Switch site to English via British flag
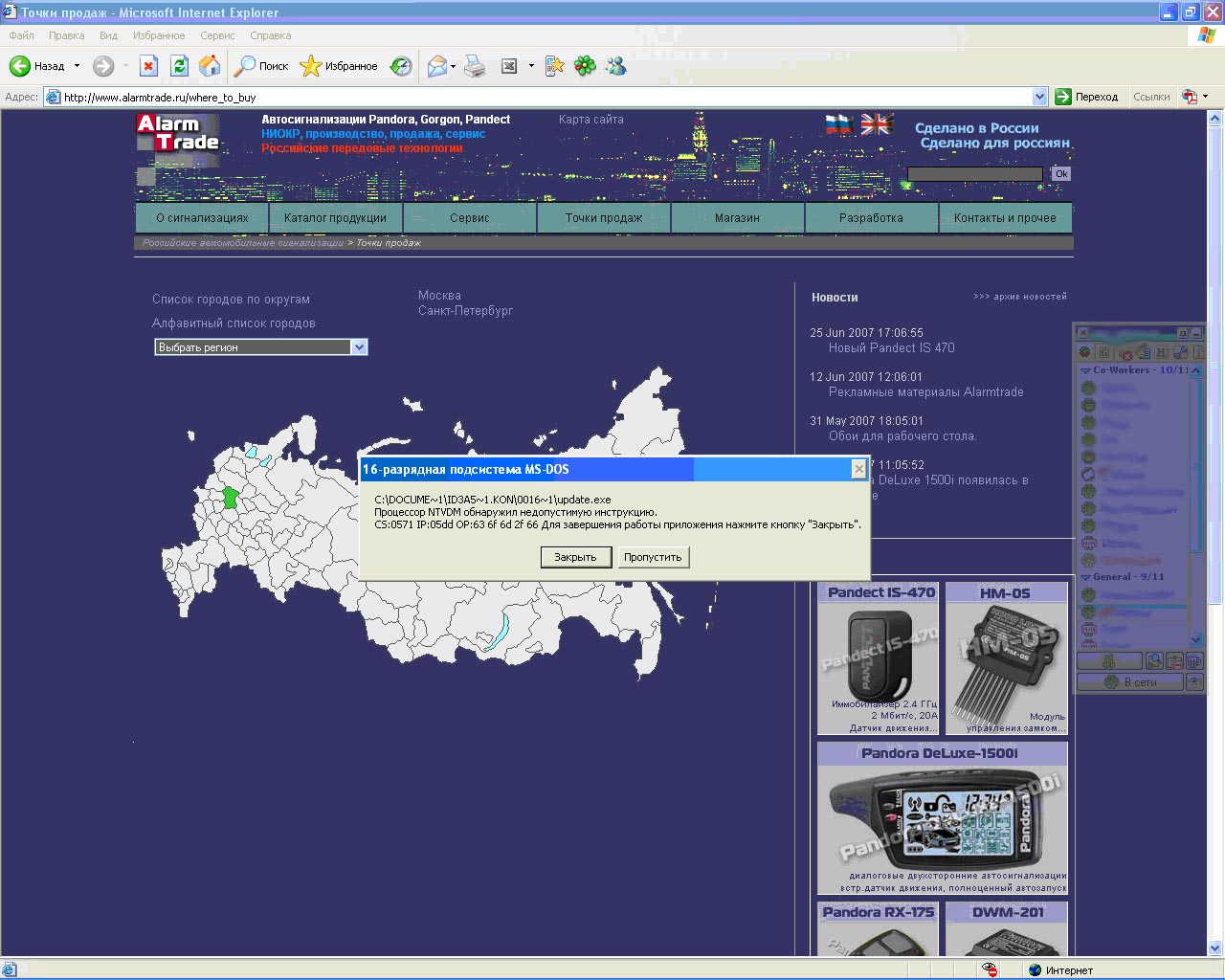1225x980 pixels. [877, 124]
